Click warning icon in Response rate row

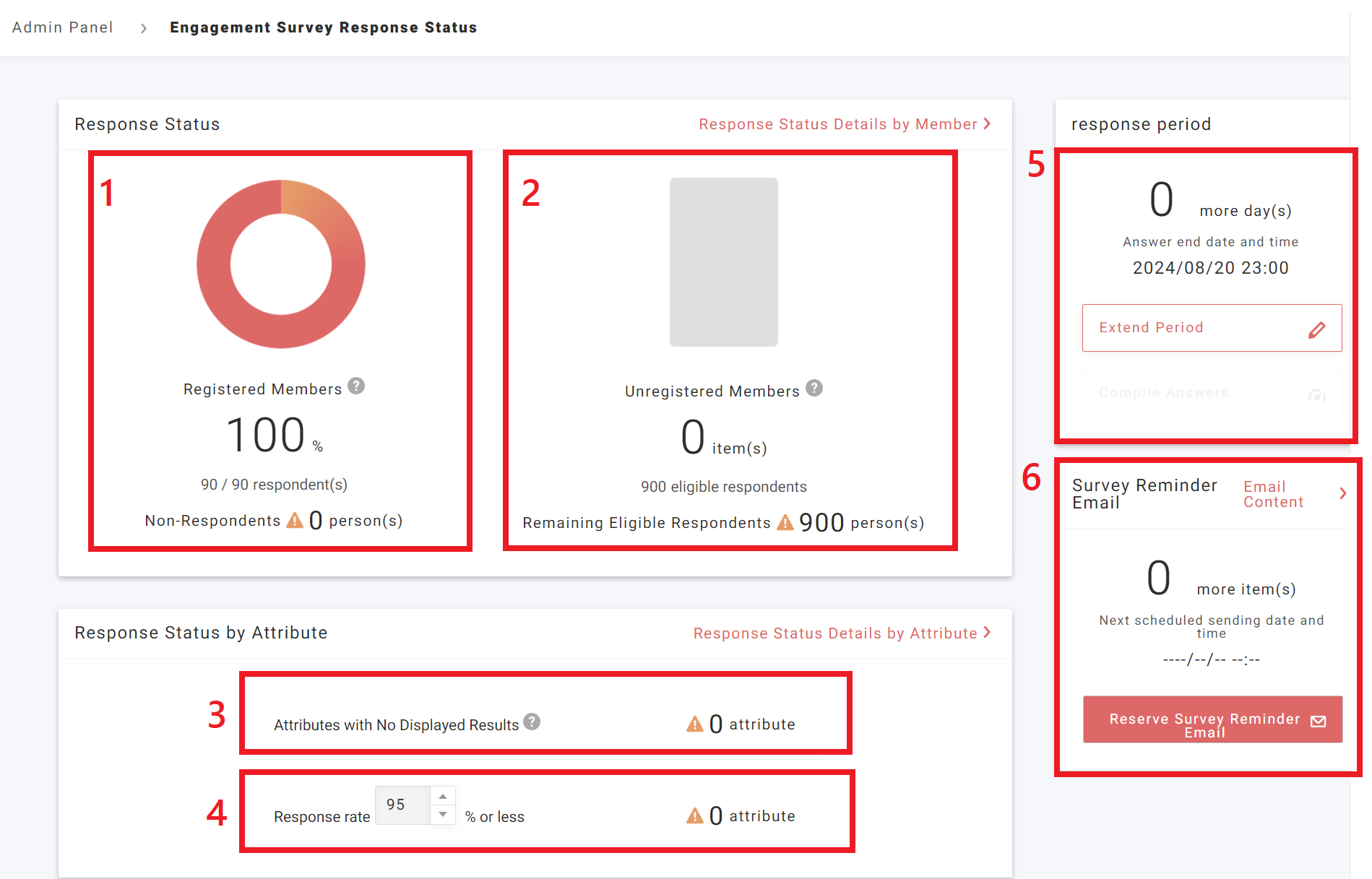pos(694,816)
